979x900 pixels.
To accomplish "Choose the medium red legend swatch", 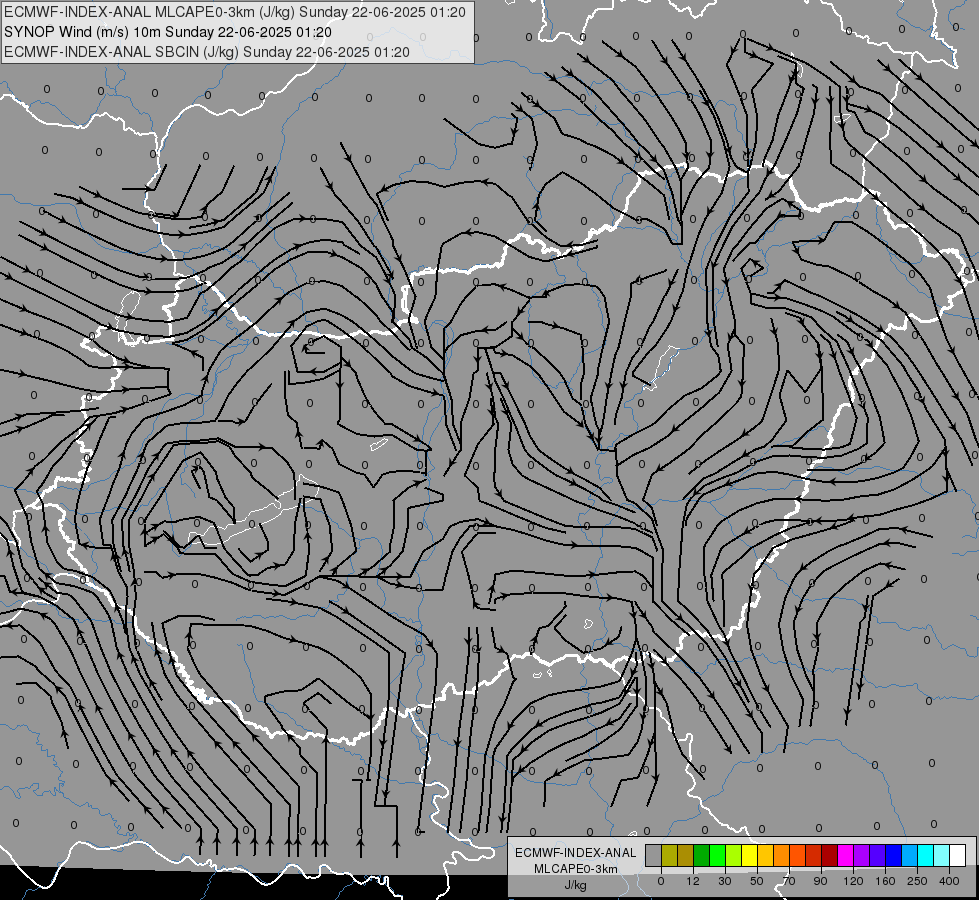I will (814, 855).
